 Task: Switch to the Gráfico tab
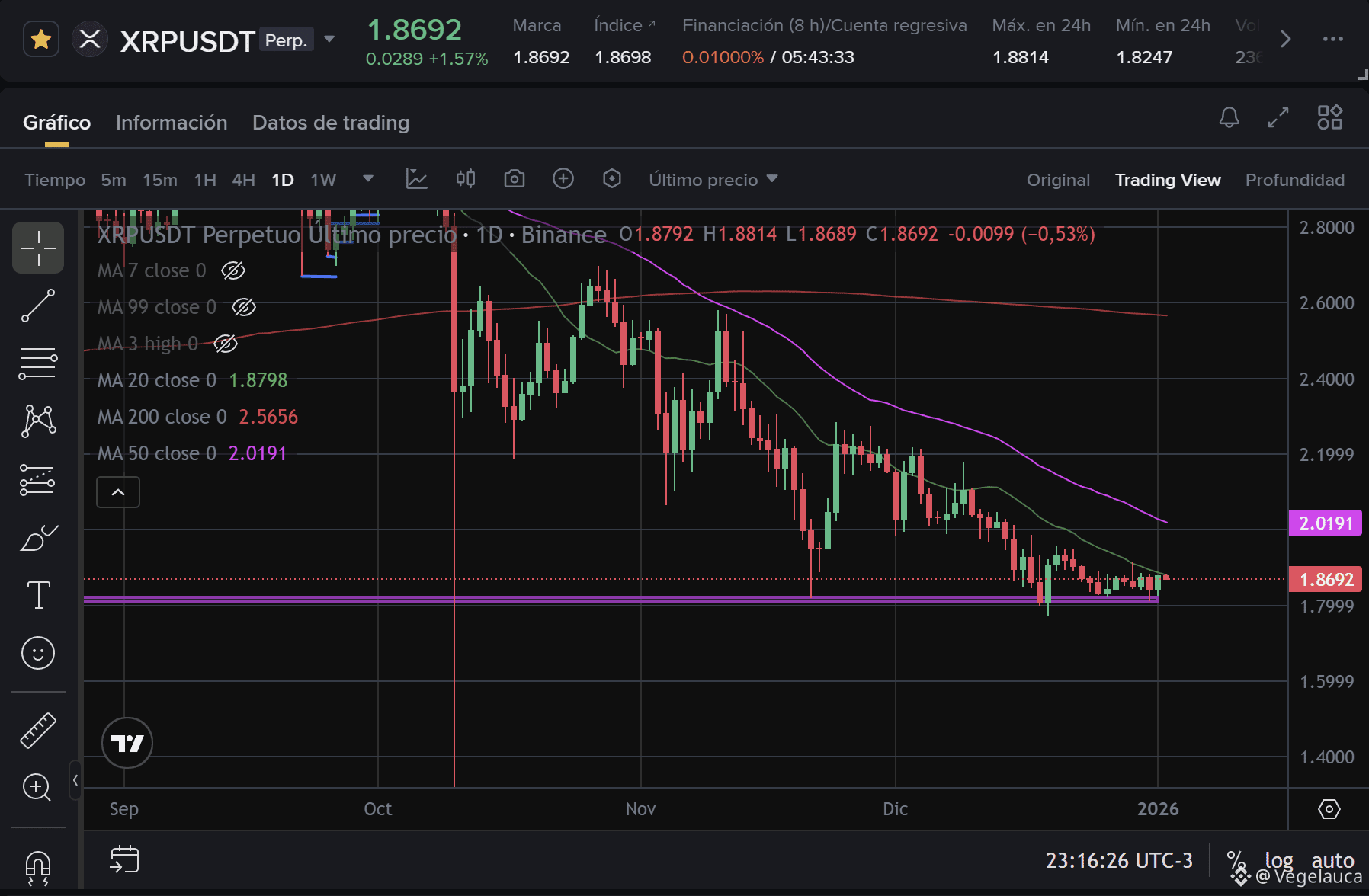tap(56, 123)
